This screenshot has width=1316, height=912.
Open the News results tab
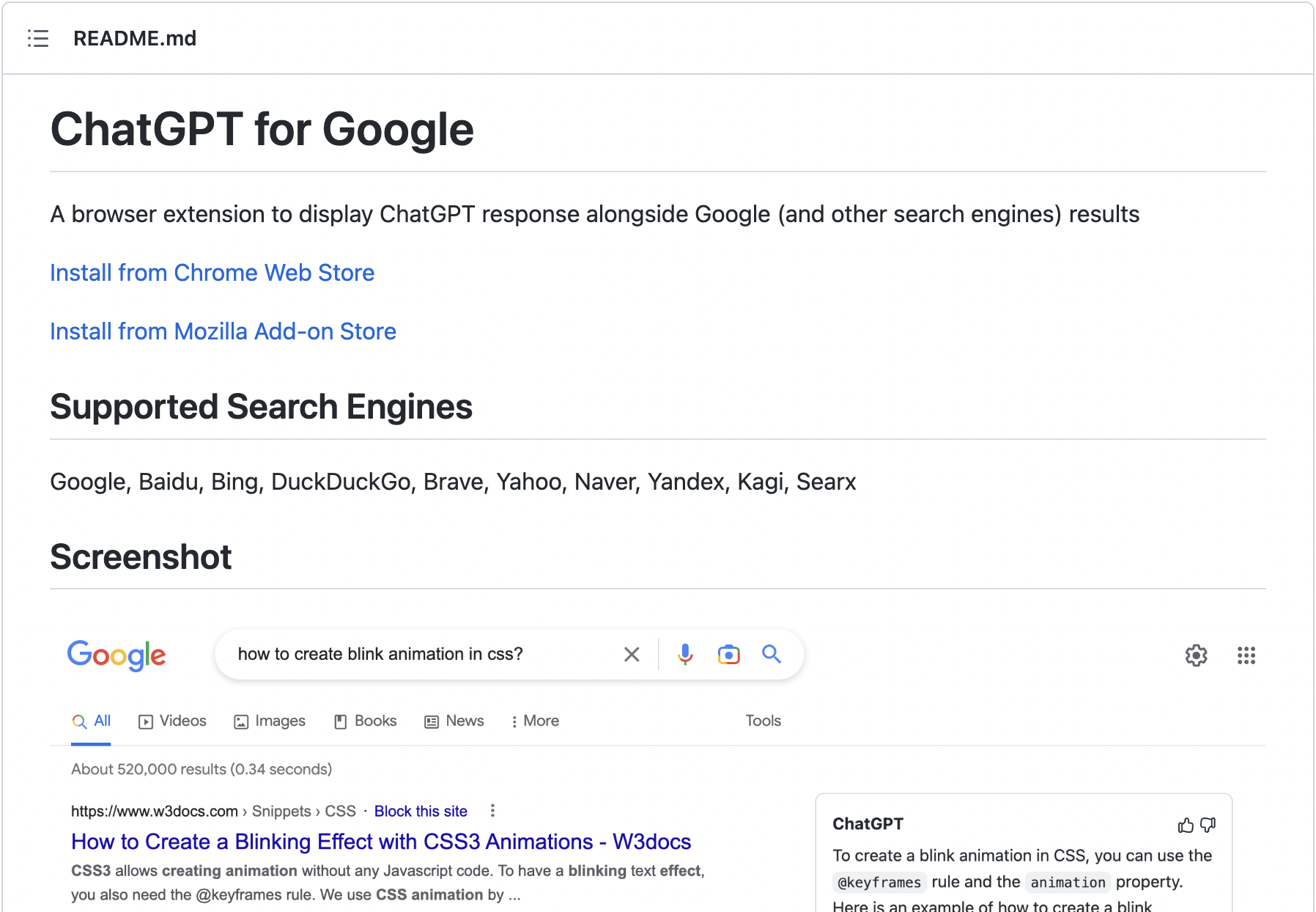(454, 721)
